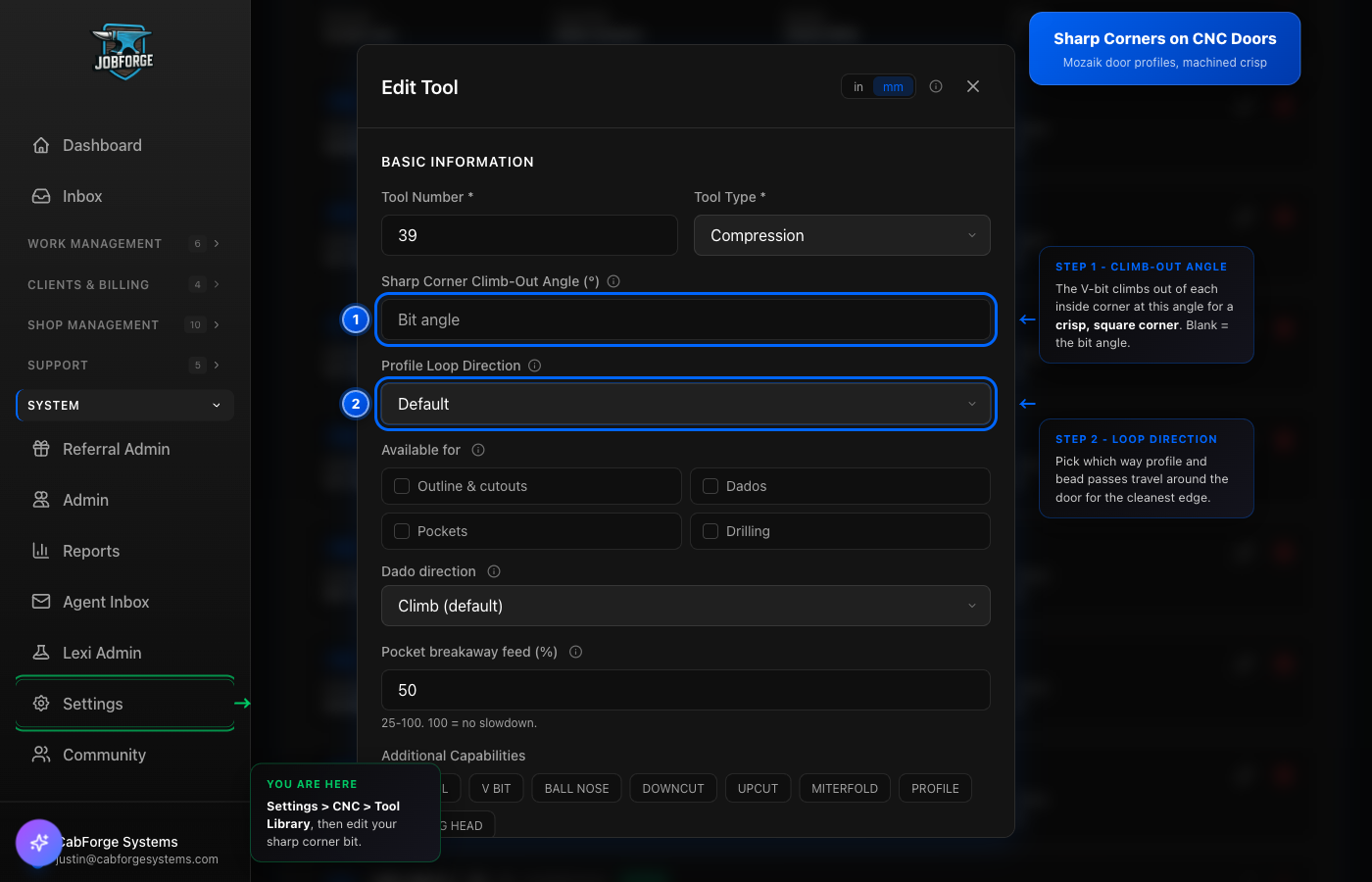Check the Outline & cutouts checkbox
Screen dimensions: 1372x882
click(402, 486)
